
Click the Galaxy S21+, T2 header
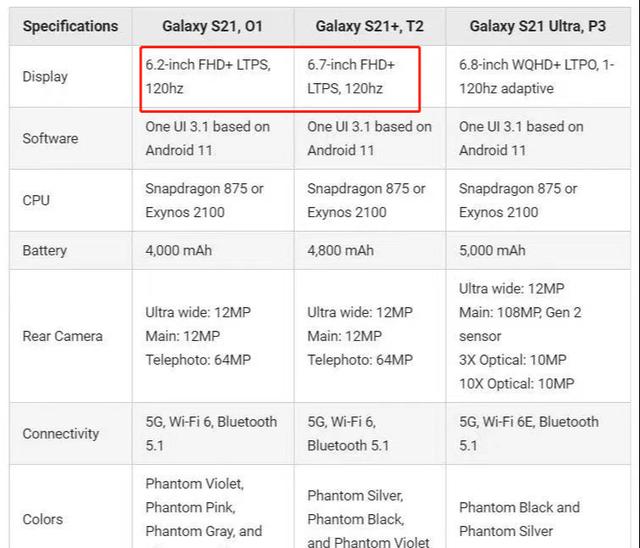click(369, 26)
